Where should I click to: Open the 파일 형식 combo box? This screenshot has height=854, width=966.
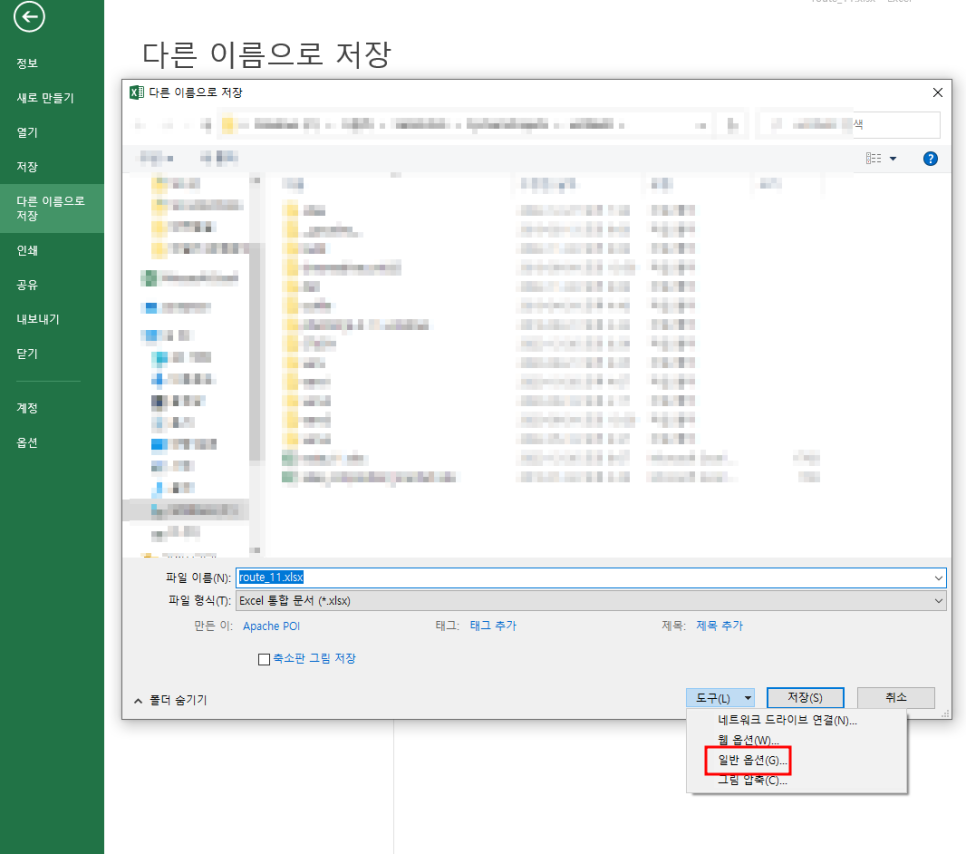click(x=591, y=601)
